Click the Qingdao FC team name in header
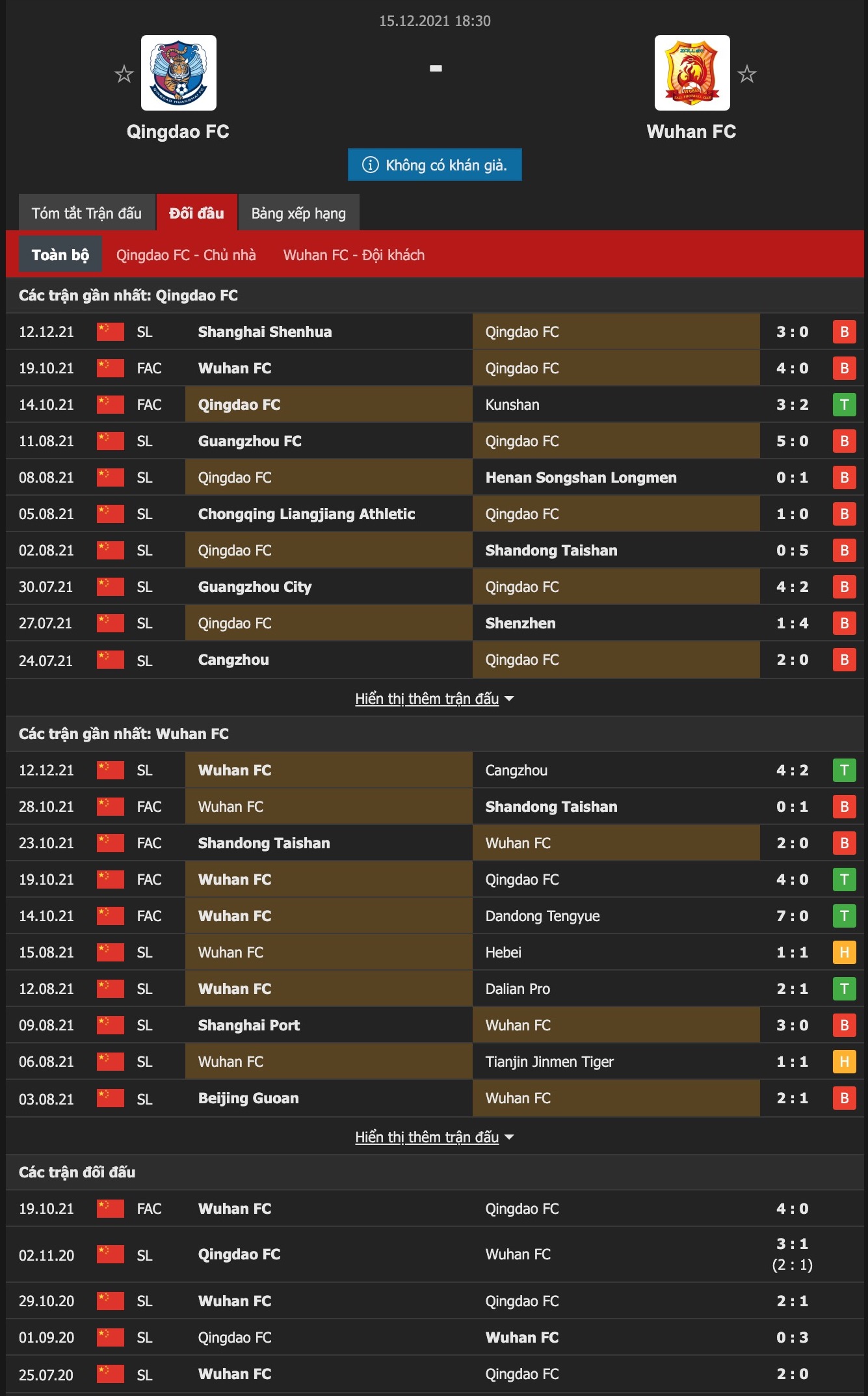This screenshot has height=1396, width=868. pos(178,132)
